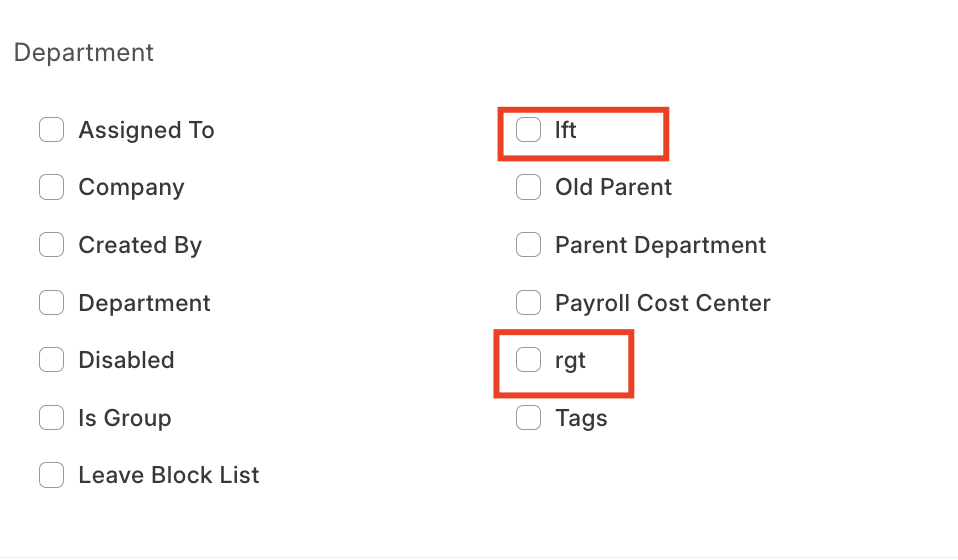958x560 pixels.
Task: Tick the Leave Block List checkbox
Action: (x=51, y=475)
